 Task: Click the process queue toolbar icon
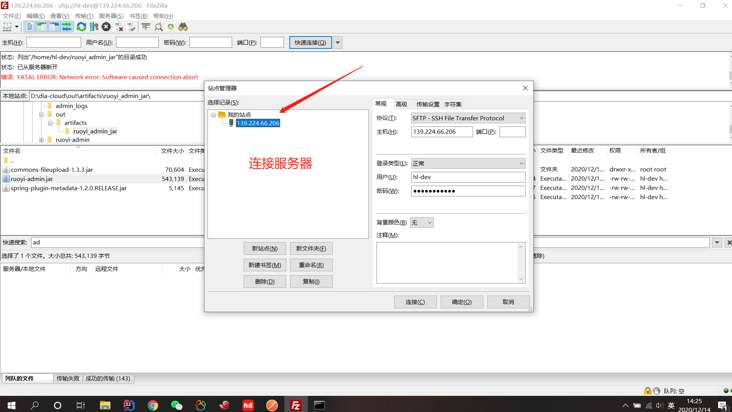tap(94, 27)
